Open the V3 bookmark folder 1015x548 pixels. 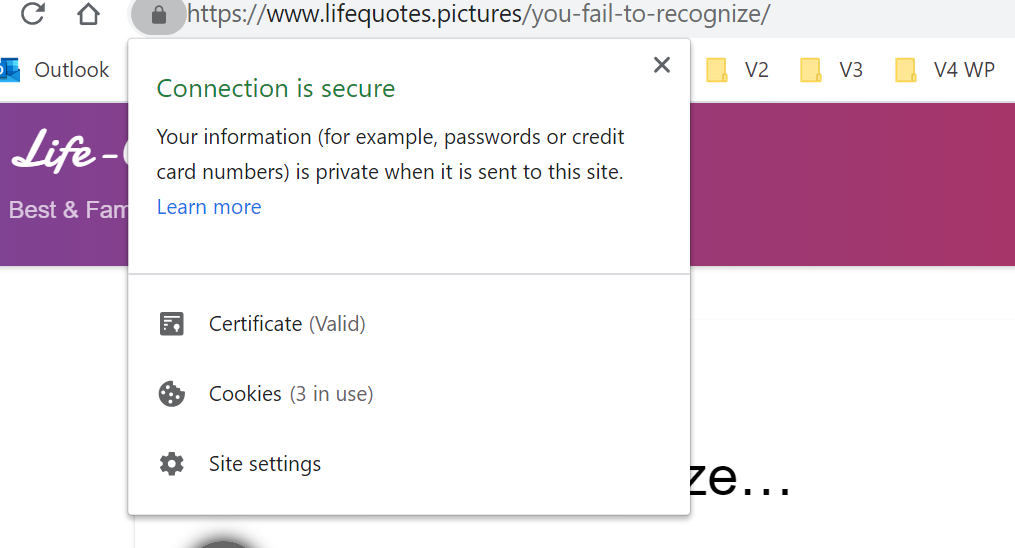pos(832,70)
